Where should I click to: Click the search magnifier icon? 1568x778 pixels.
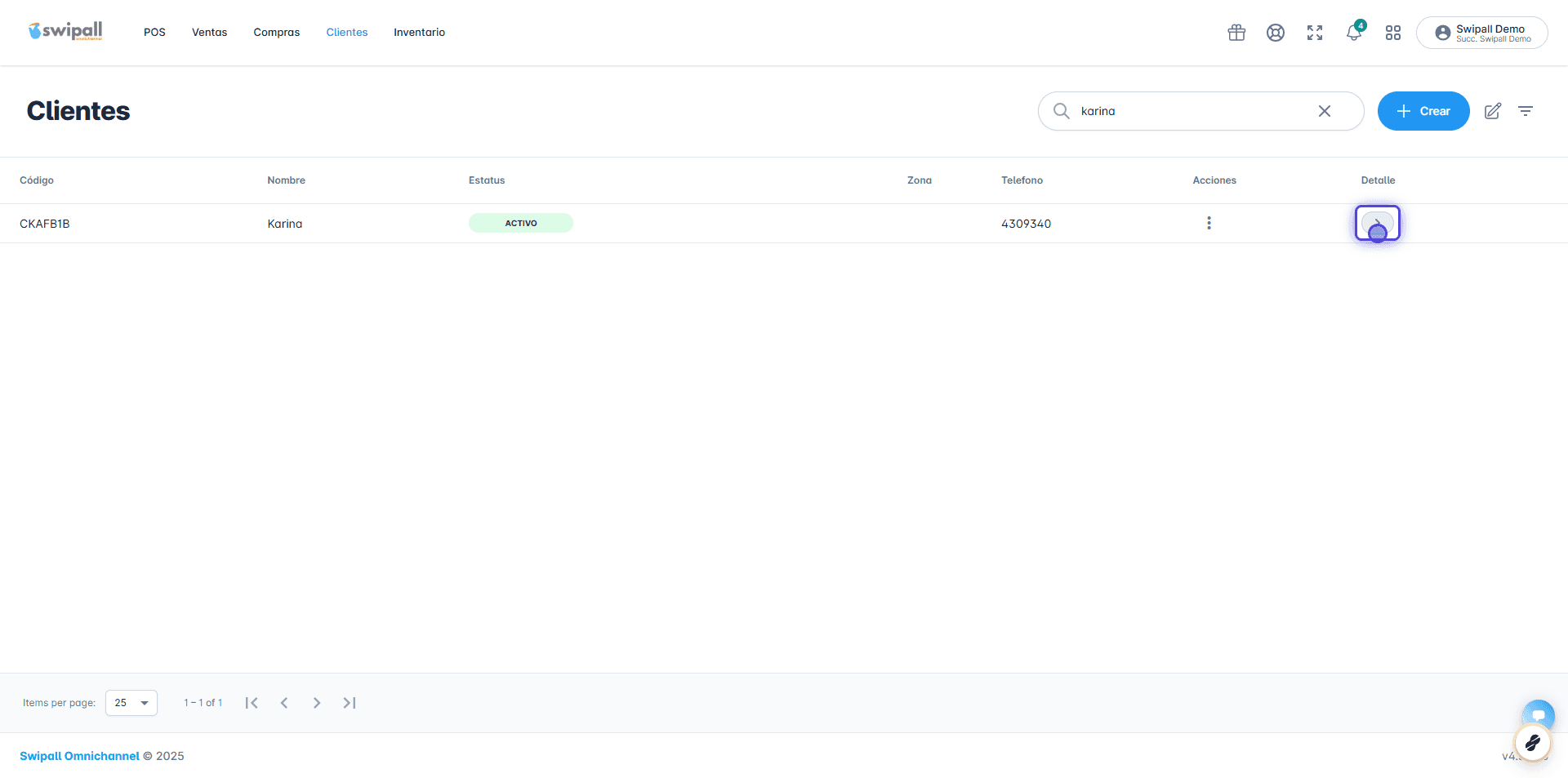point(1061,111)
